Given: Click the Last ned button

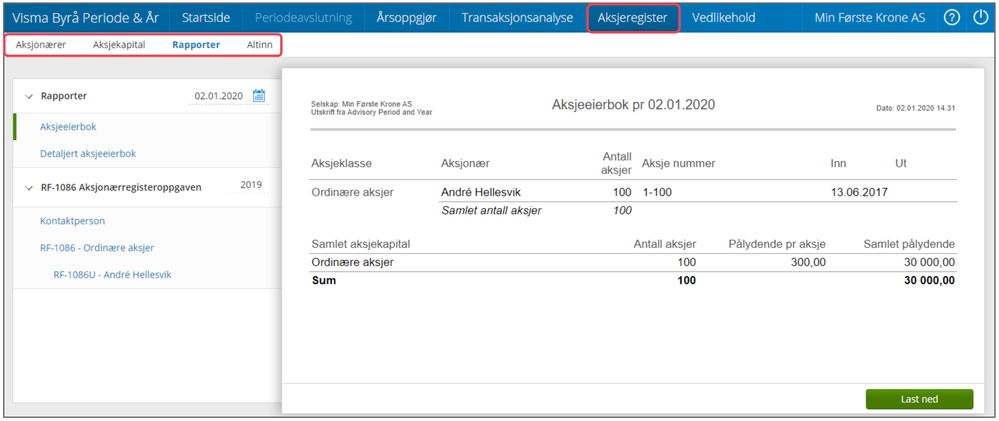Looking at the screenshot, I should coord(918,399).
